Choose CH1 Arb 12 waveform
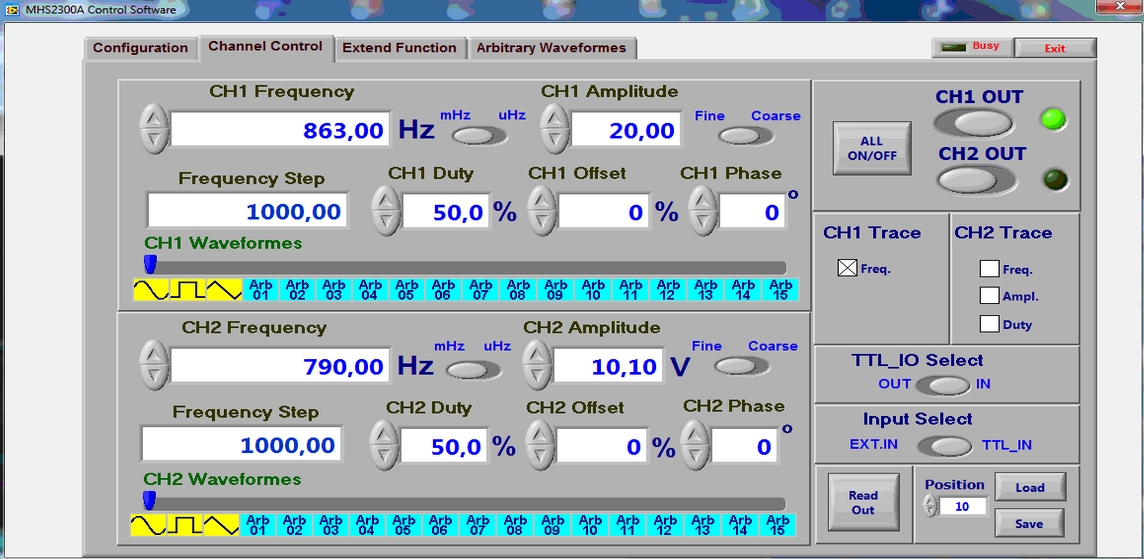The height and width of the screenshot is (559, 1144). (x=666, y=290)
